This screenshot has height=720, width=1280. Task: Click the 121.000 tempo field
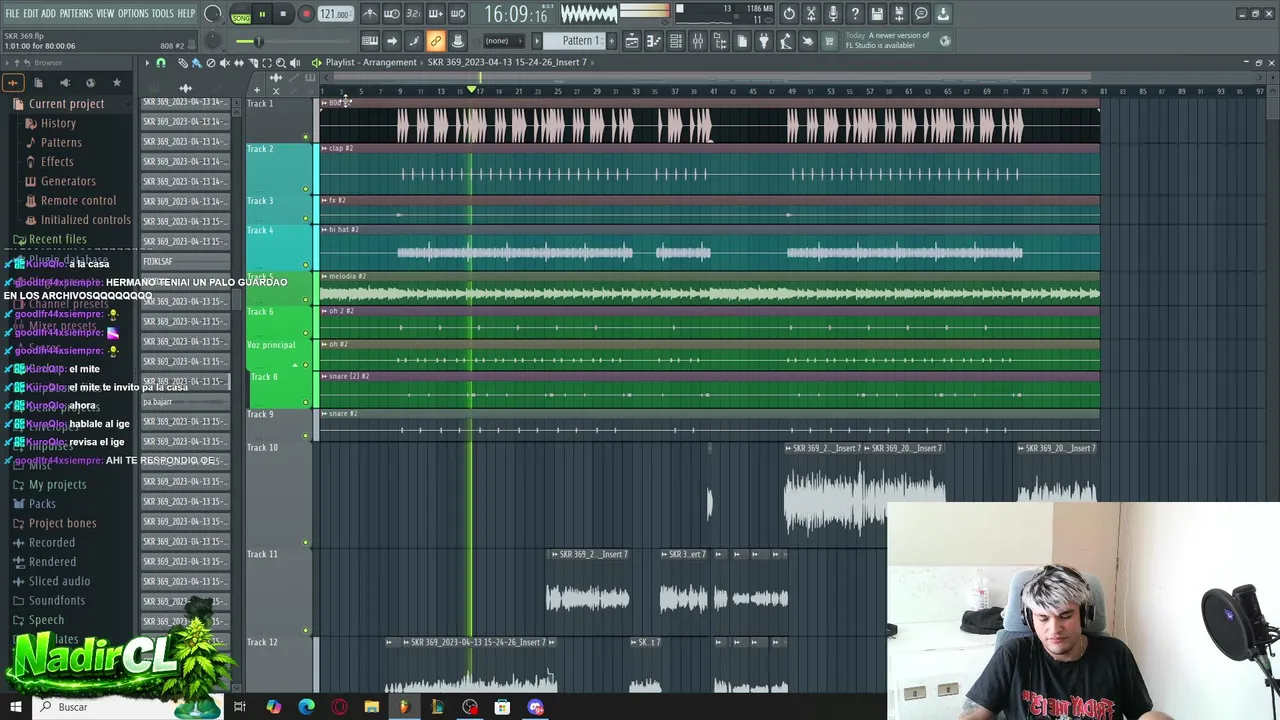pyautogui.click(x=335, y=14)
